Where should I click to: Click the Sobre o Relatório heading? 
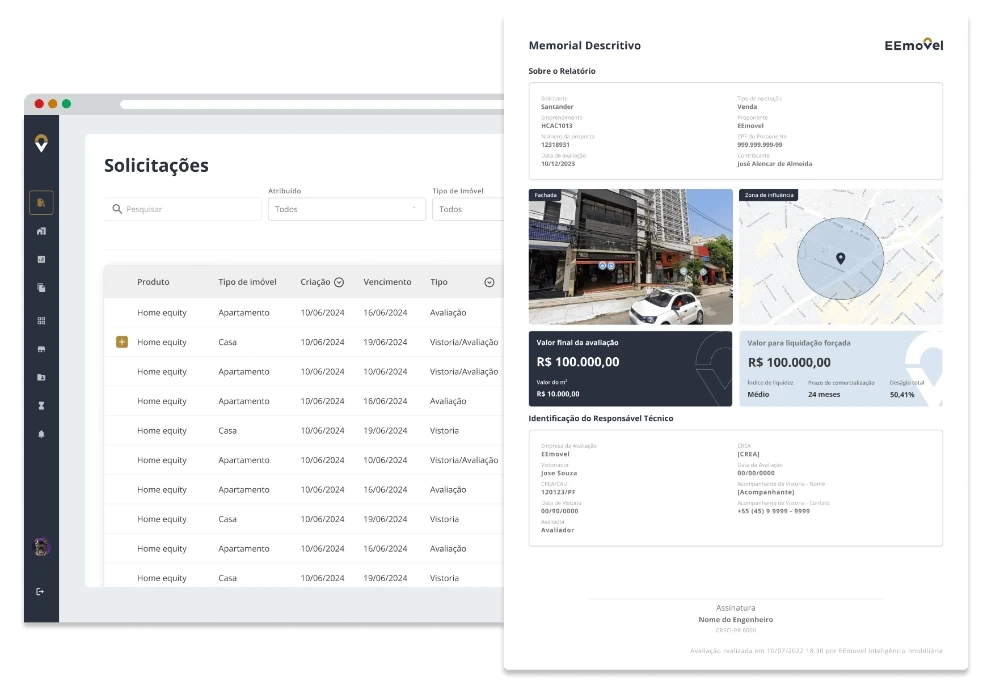[562, 71]
